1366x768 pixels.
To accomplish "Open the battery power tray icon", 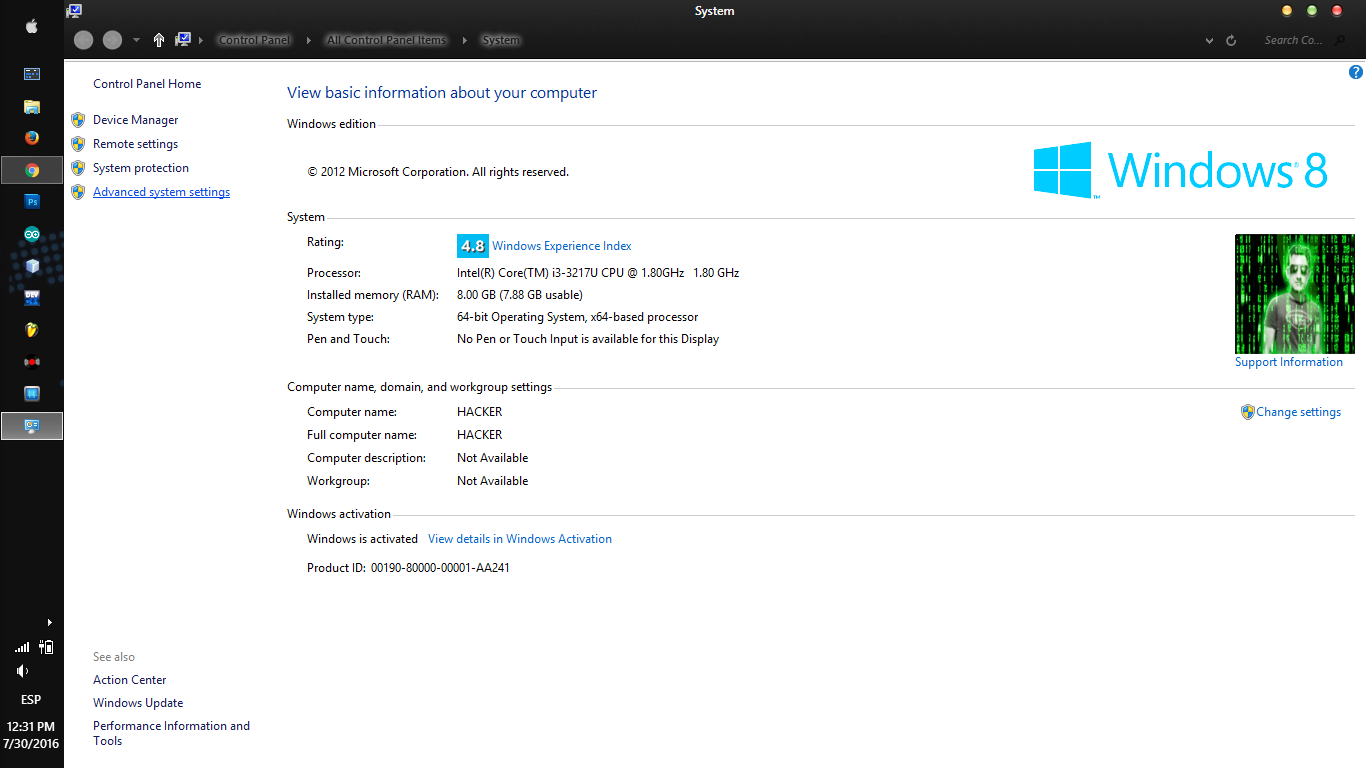I will [x=46, y=647].
